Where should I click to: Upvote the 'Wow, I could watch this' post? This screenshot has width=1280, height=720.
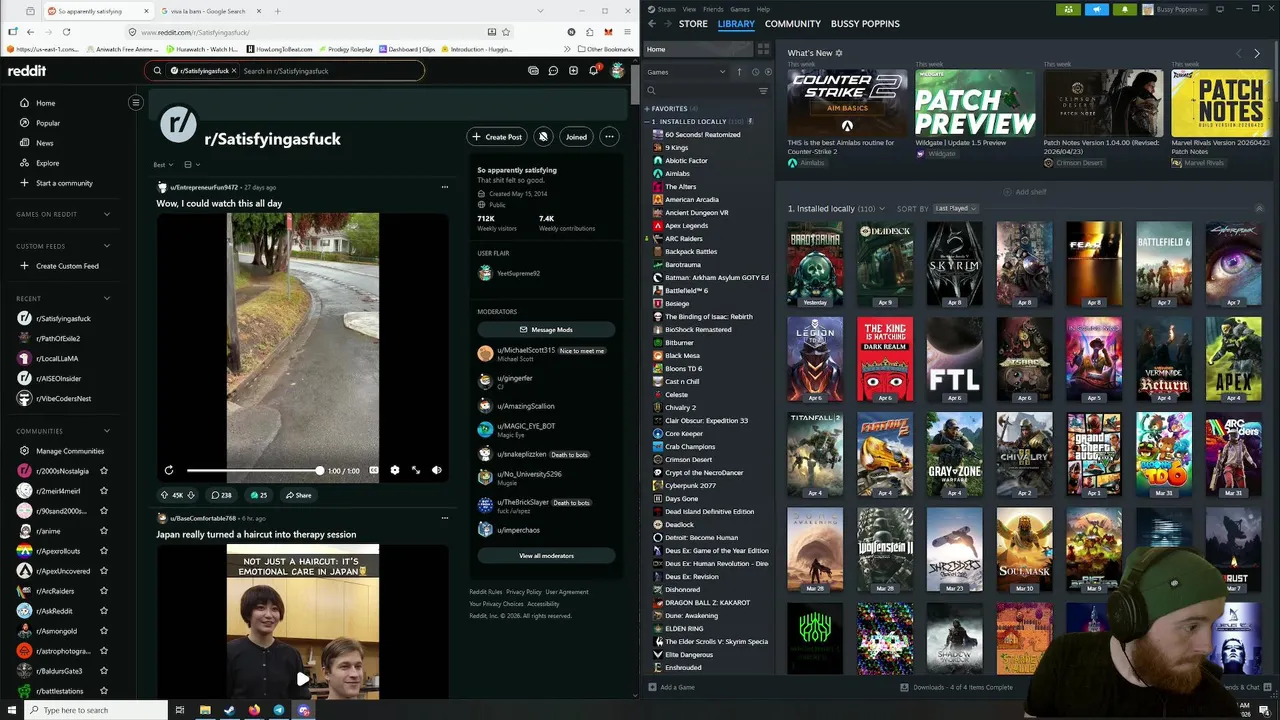pos(165,495)
